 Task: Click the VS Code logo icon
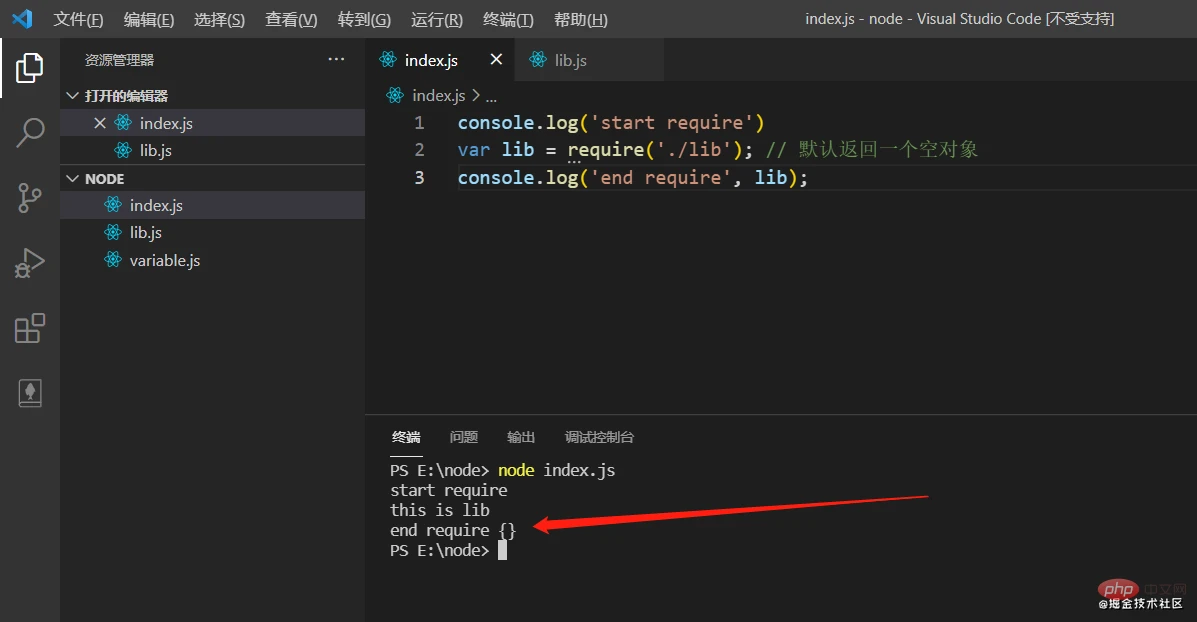pyautogui.click(x=22, y=18)
